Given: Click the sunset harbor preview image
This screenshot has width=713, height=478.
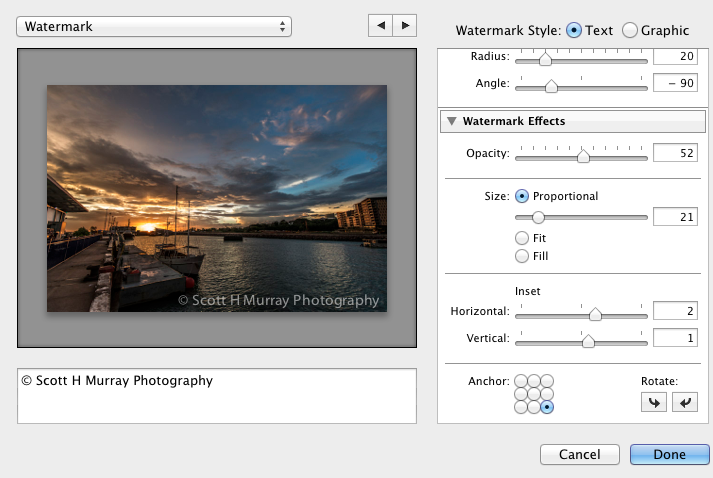Looking at the screenshot, I should (x=216, y=198).
